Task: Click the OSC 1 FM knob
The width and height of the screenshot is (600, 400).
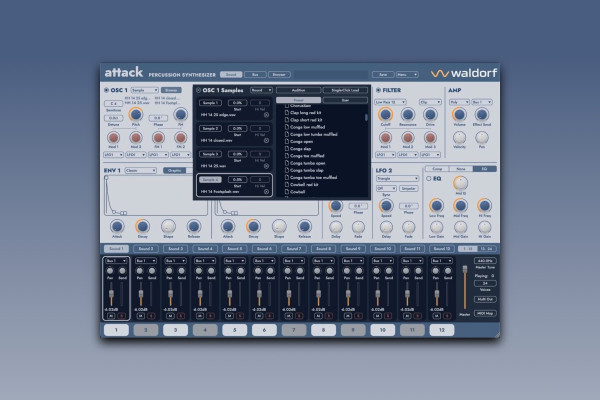Action: tap(180, 114)
